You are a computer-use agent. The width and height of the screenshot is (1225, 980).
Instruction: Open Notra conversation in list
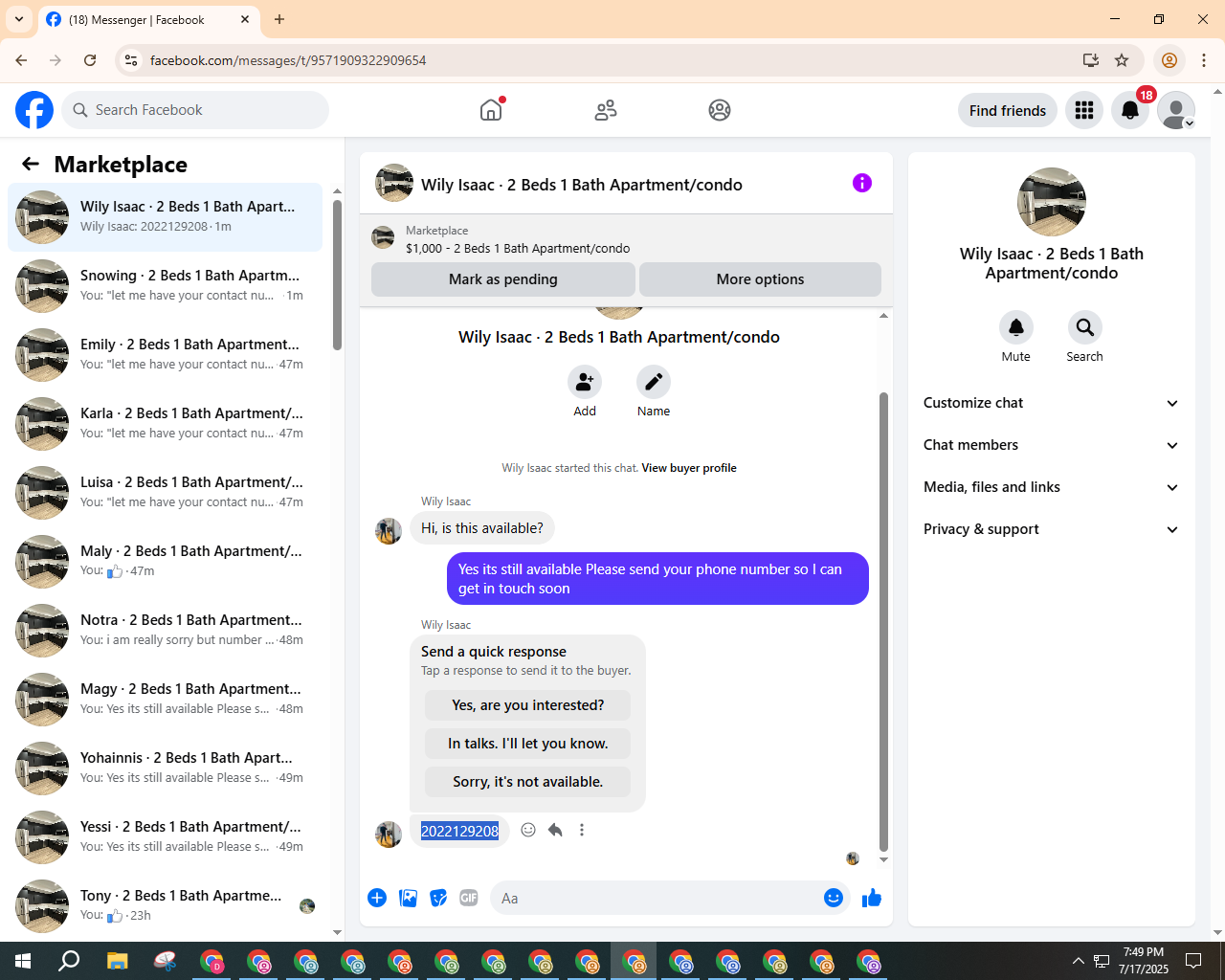tap(166, 631)
